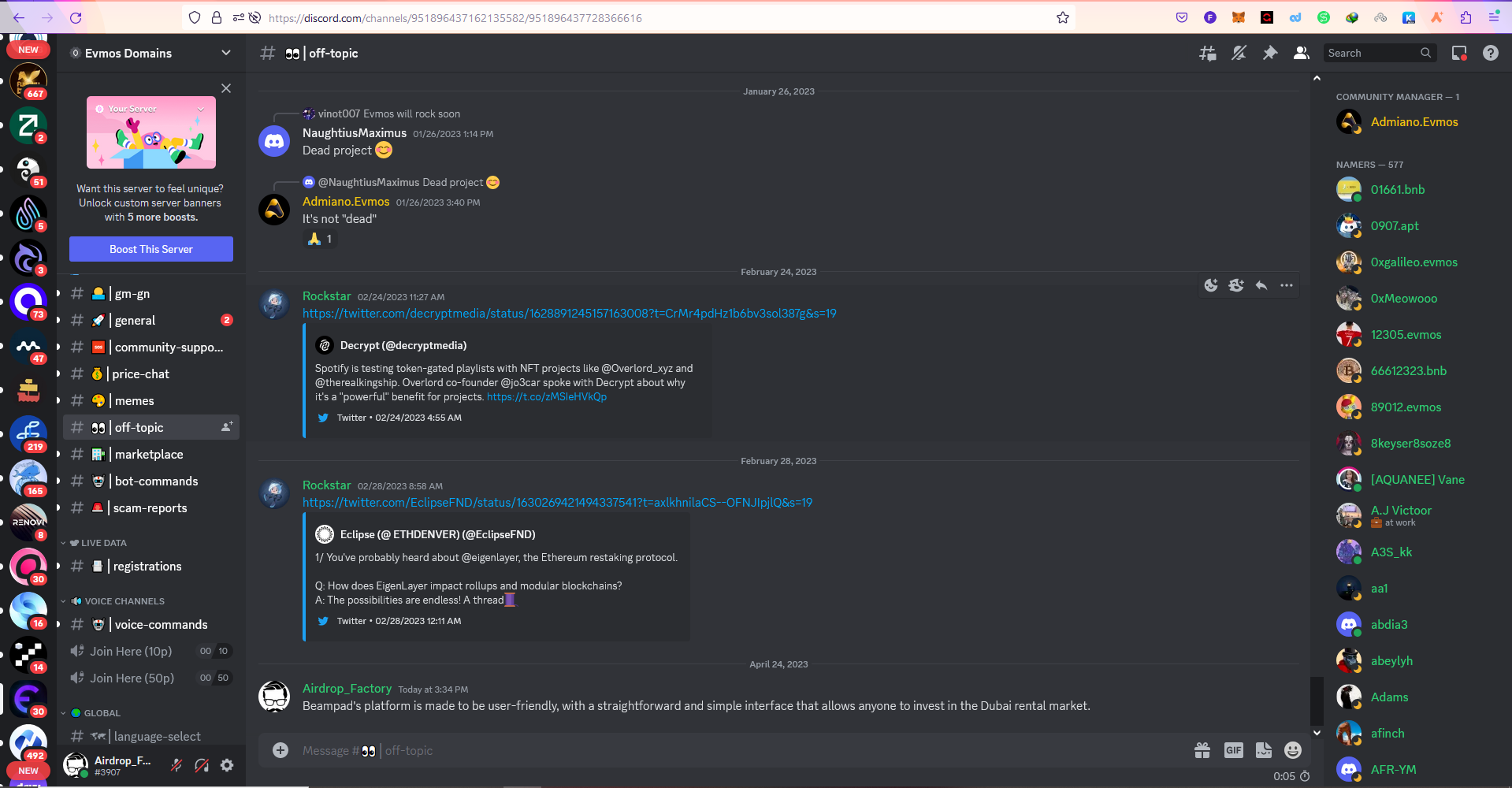Add super reaction to Rockstar's message
Viewport: 1512px width, 788px height.
click(x=1236, y=285)
